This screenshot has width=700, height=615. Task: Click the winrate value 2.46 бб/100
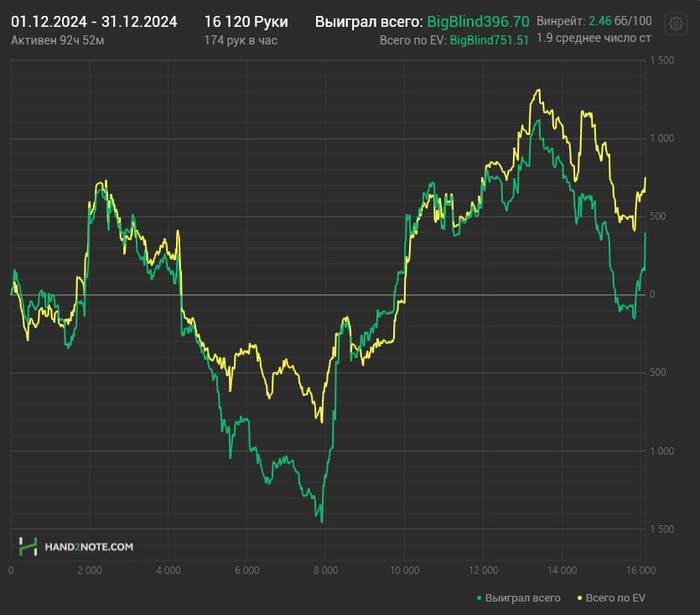point(620,21)
